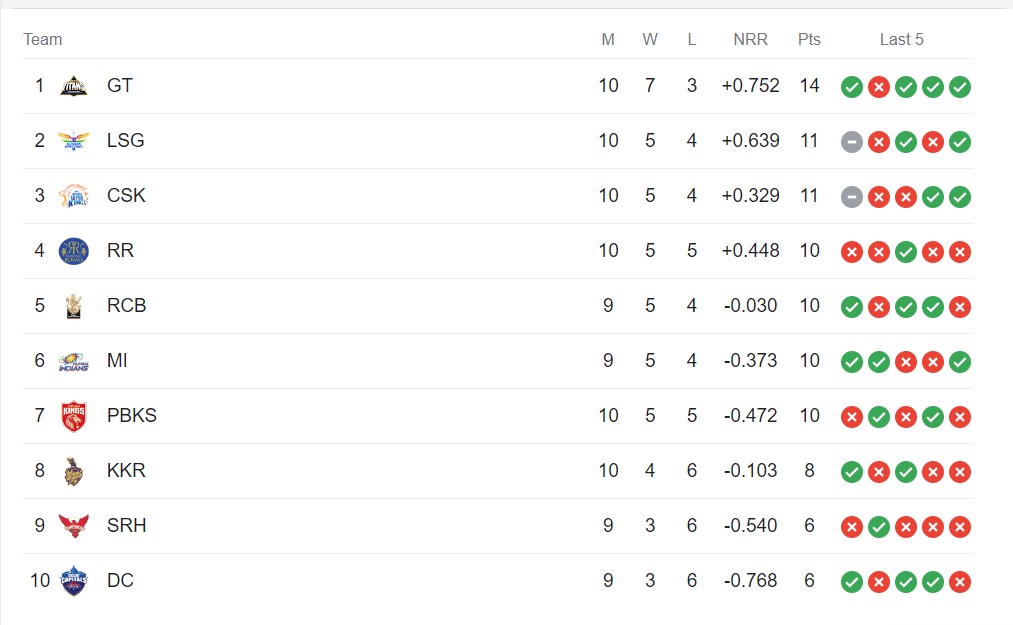
Task: Click the KKR team logo
Action: click(73, 471)
